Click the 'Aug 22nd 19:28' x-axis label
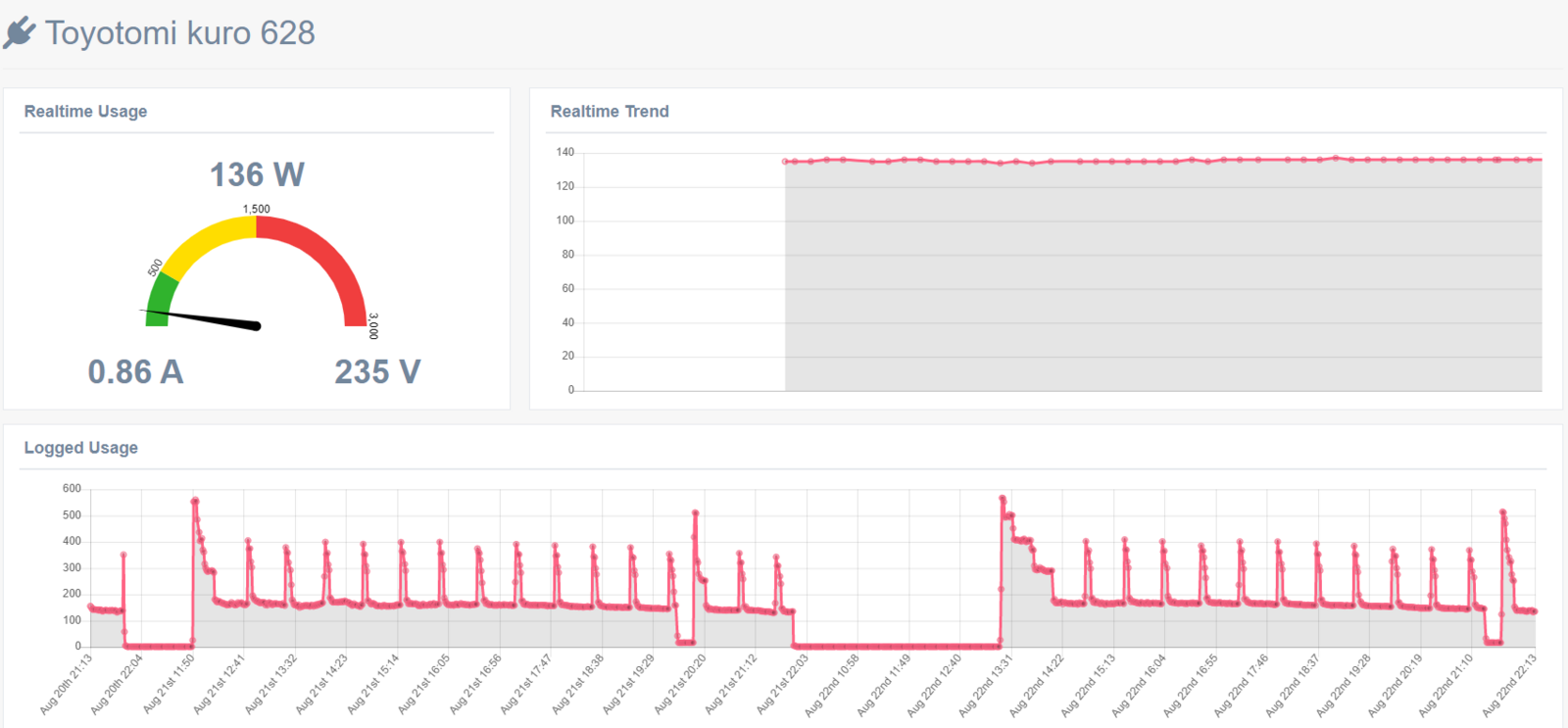This screenshot has height=728, width=1568. click(1346, 684)
